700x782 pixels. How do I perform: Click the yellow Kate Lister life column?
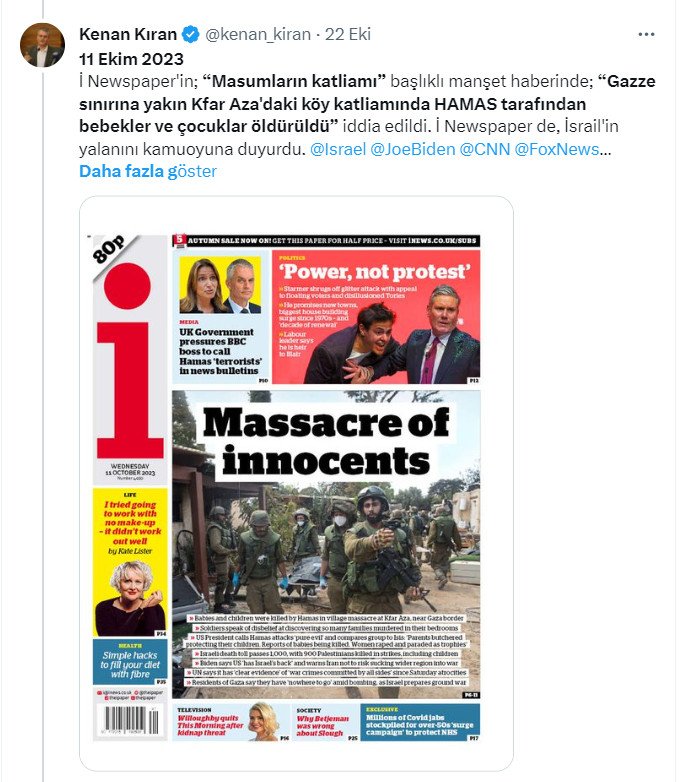(130, 563)
